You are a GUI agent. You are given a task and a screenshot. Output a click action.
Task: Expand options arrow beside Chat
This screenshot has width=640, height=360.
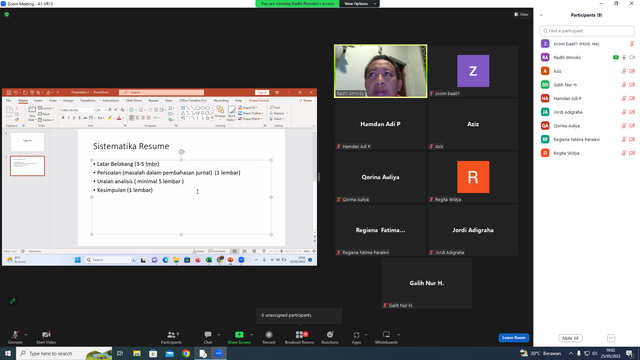(219, 335)
